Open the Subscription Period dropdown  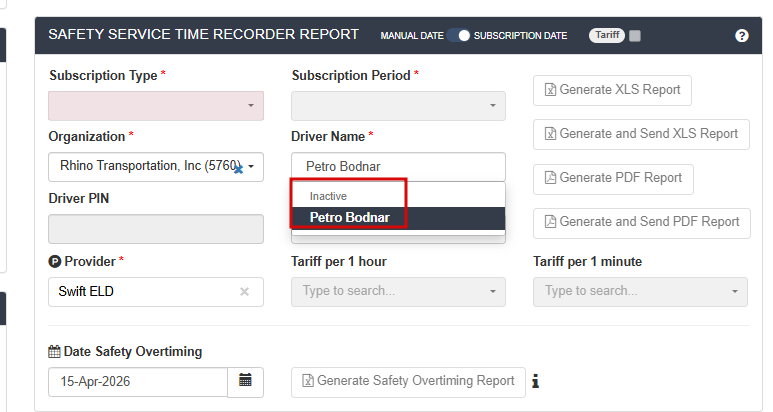pyautogui.click(x=492, y=106)
